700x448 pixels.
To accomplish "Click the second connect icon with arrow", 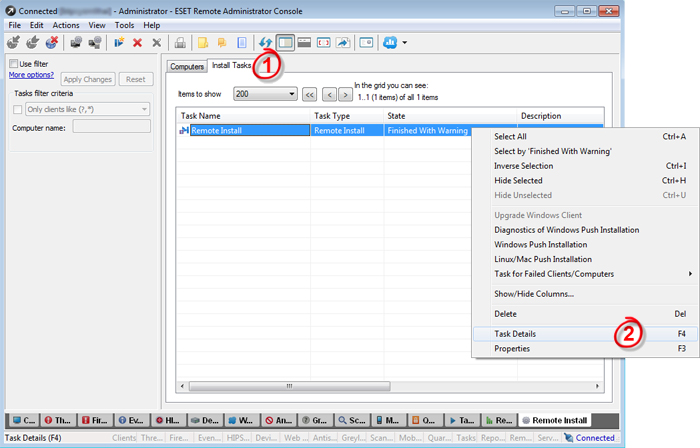I will [x=33, y=43].
